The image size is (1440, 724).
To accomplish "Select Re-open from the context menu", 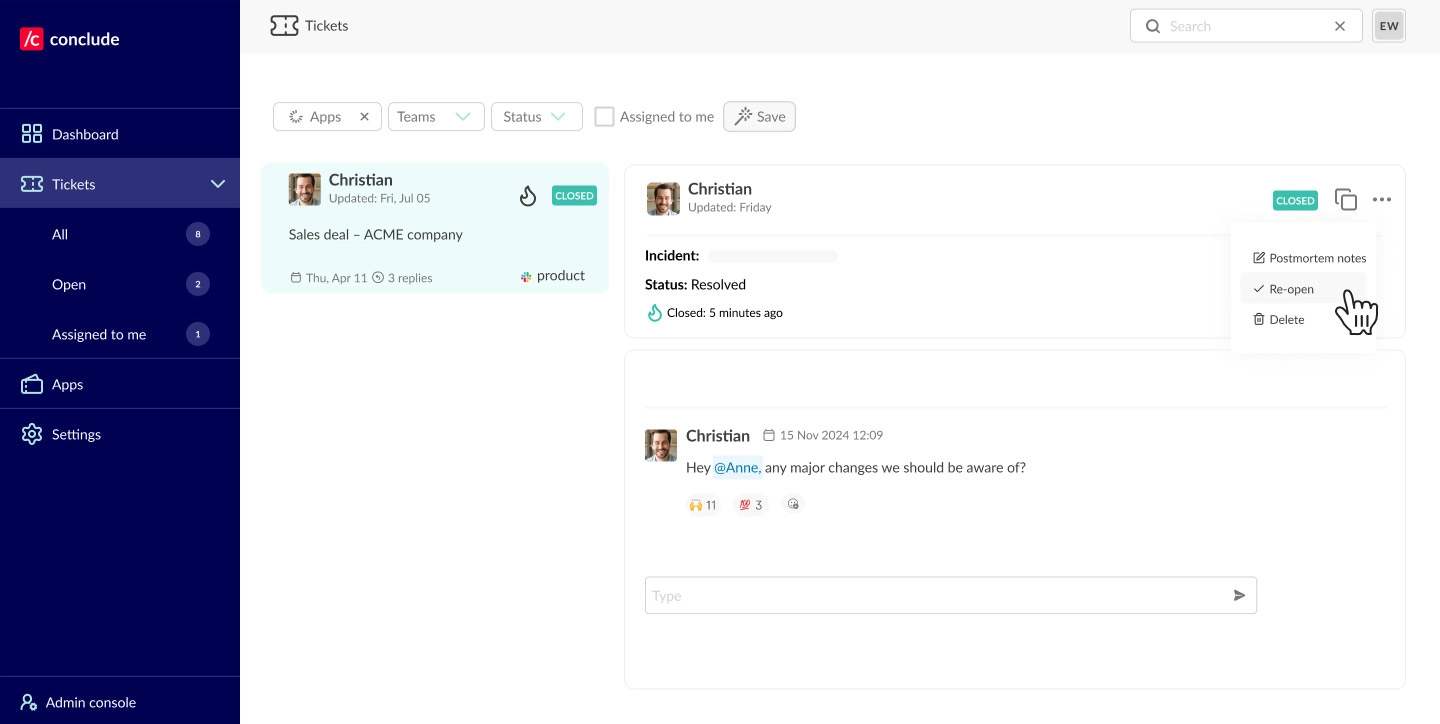I will pos(1291,289).
